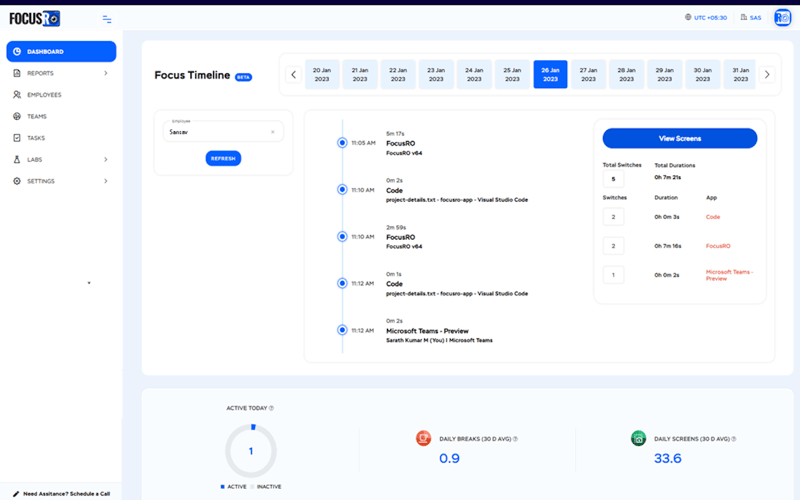The image size is (800, 500).
Task: Click Need Assistance? Schedule a Call link
Action: pyautogui.click(x=66, y=494)
